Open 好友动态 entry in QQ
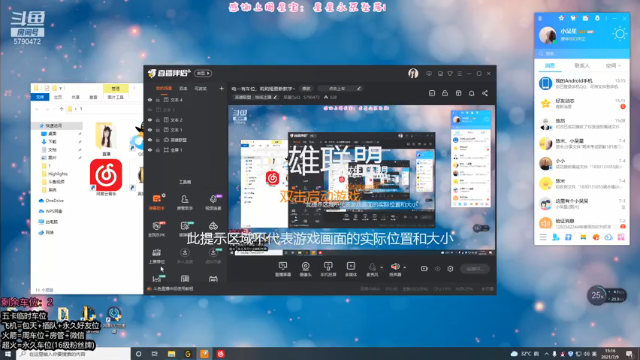 click(582, 103)
